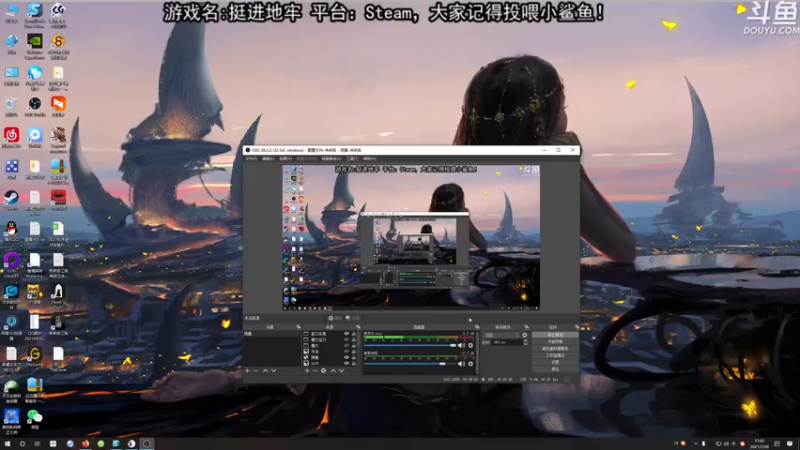Viewport: 800px width, 450px height.
Task: Toggle visibility eye of the first source row
Action: [x=346, y=334]
